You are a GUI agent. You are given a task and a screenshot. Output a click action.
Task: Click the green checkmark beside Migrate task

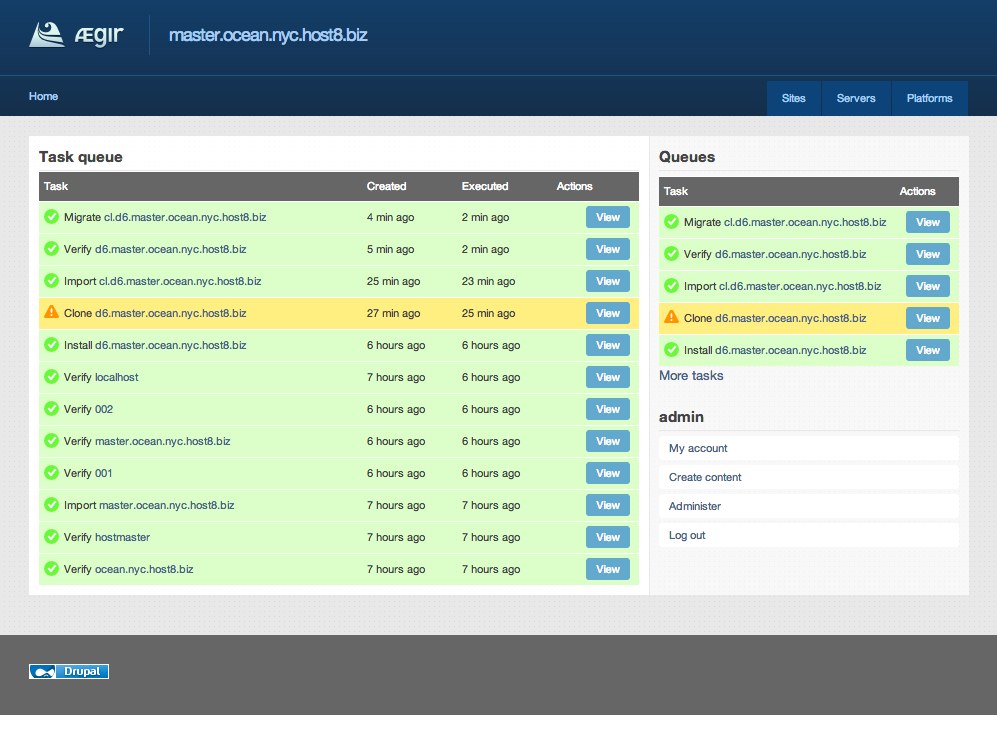click(x=51, y=217)
